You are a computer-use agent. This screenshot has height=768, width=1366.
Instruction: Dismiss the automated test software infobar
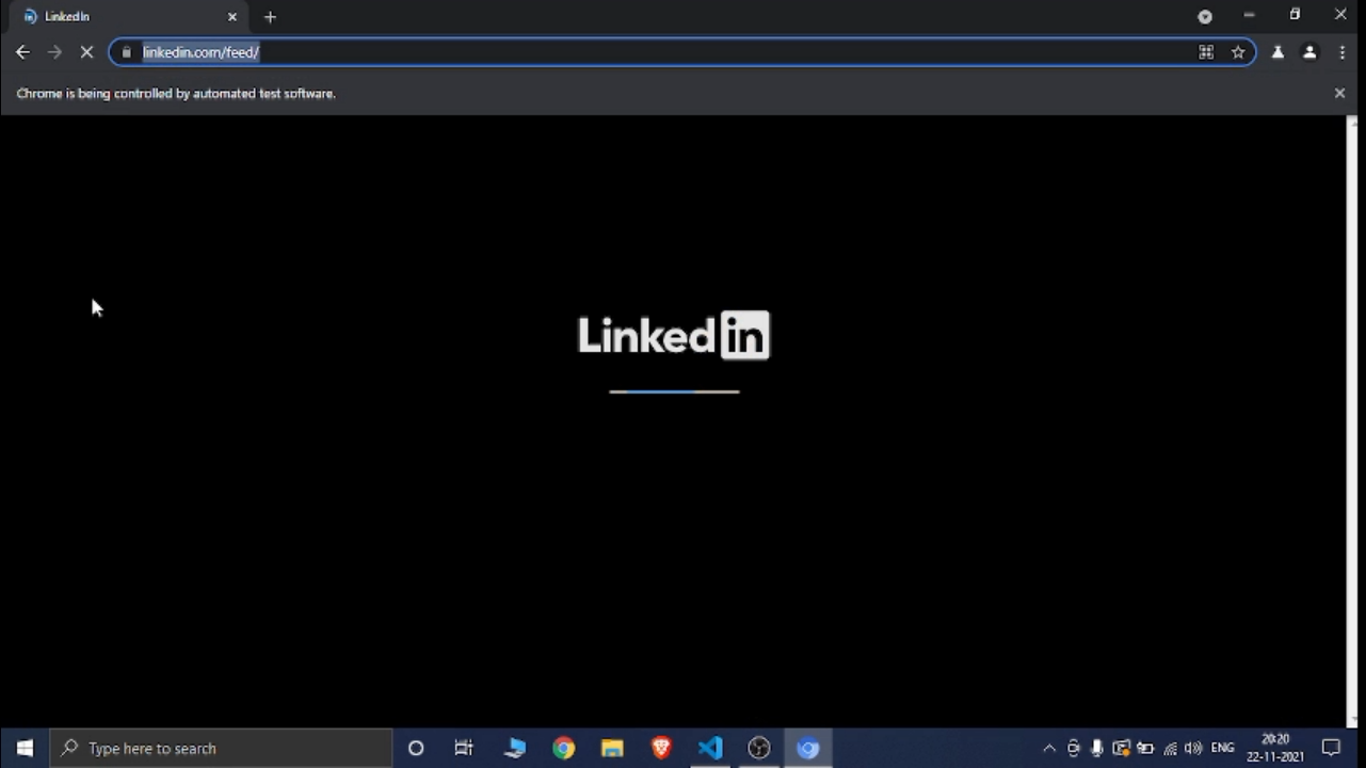click(x=1339, y=93)
